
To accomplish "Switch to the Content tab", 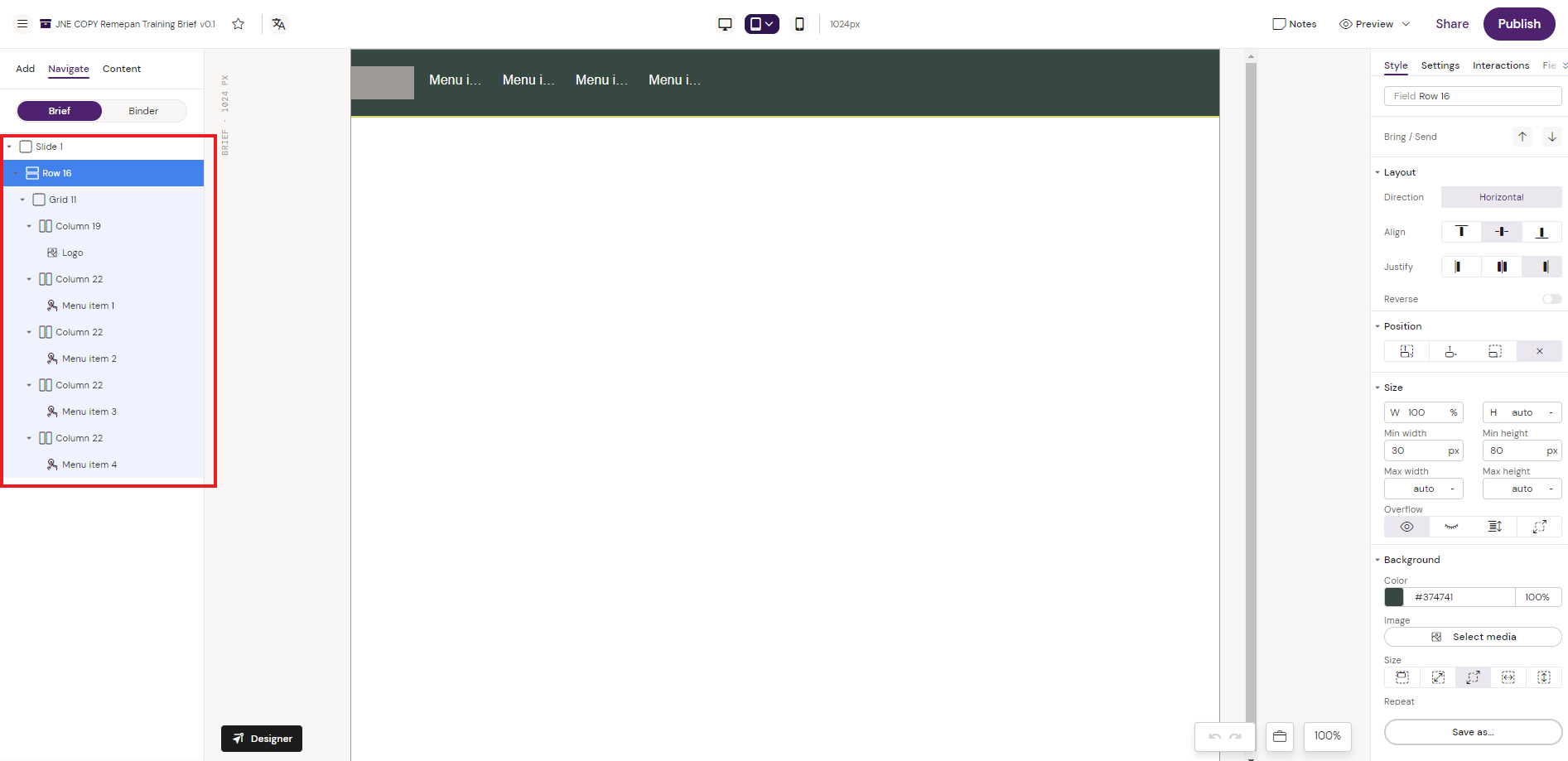I will pos(122,69).
